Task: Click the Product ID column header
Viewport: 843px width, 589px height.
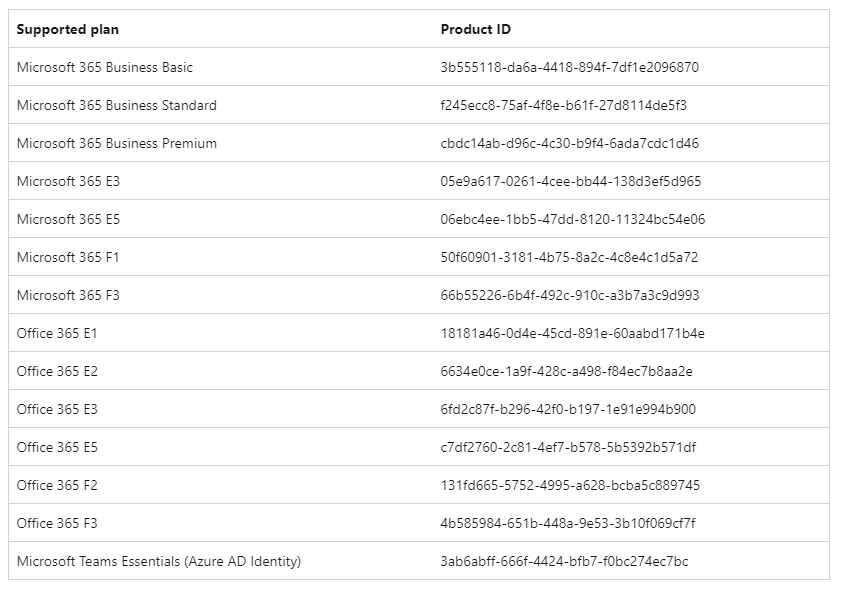Action: click(x=476, y=29)
